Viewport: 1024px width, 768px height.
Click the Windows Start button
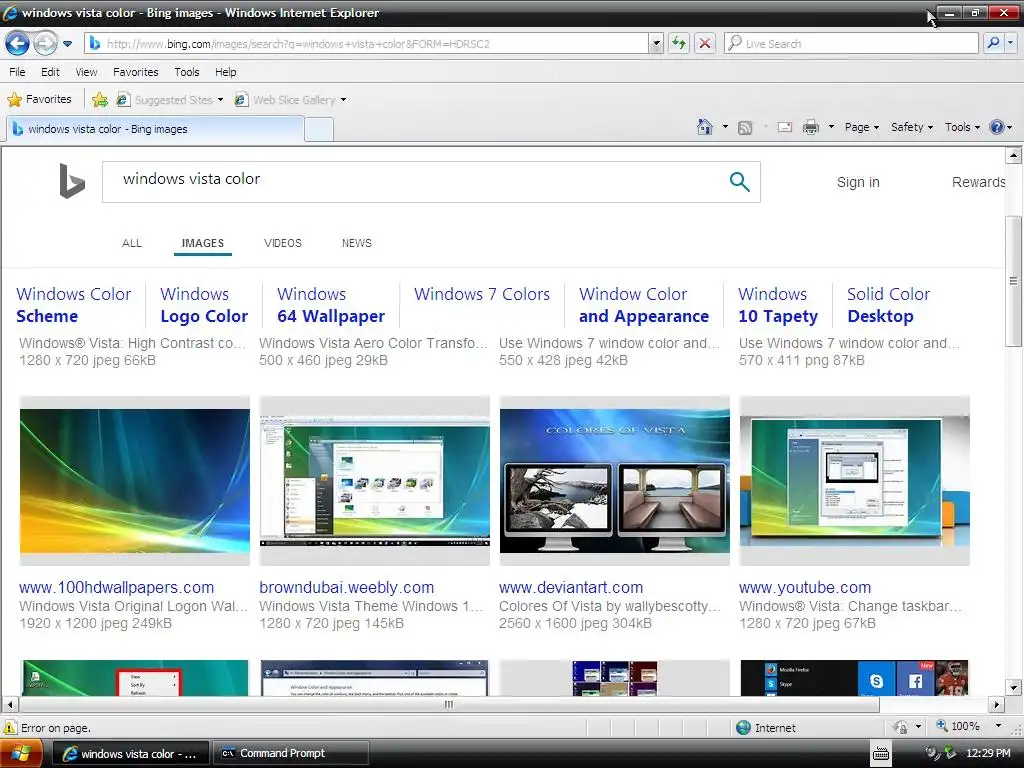pyautogui.click(x=21, y=753)
